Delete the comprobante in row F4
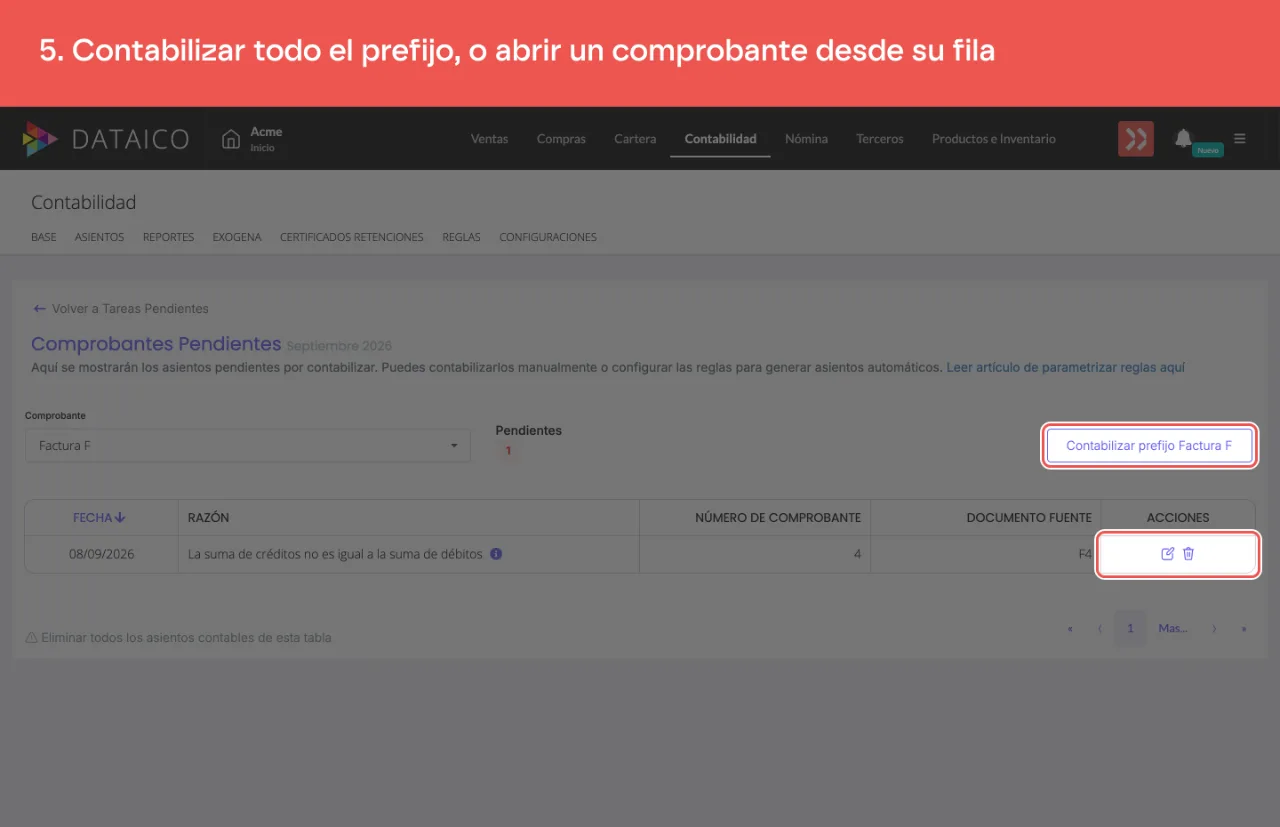This screenshot has height=827, width=1280. click(1189, 554)
